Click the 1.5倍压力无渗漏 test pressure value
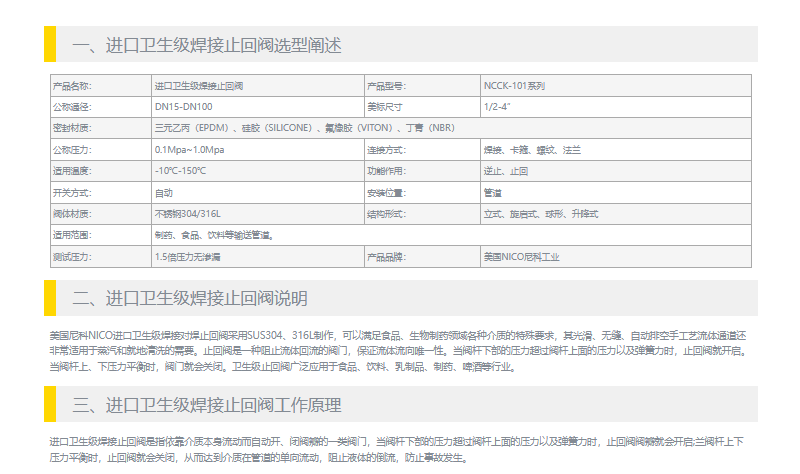 189,257
